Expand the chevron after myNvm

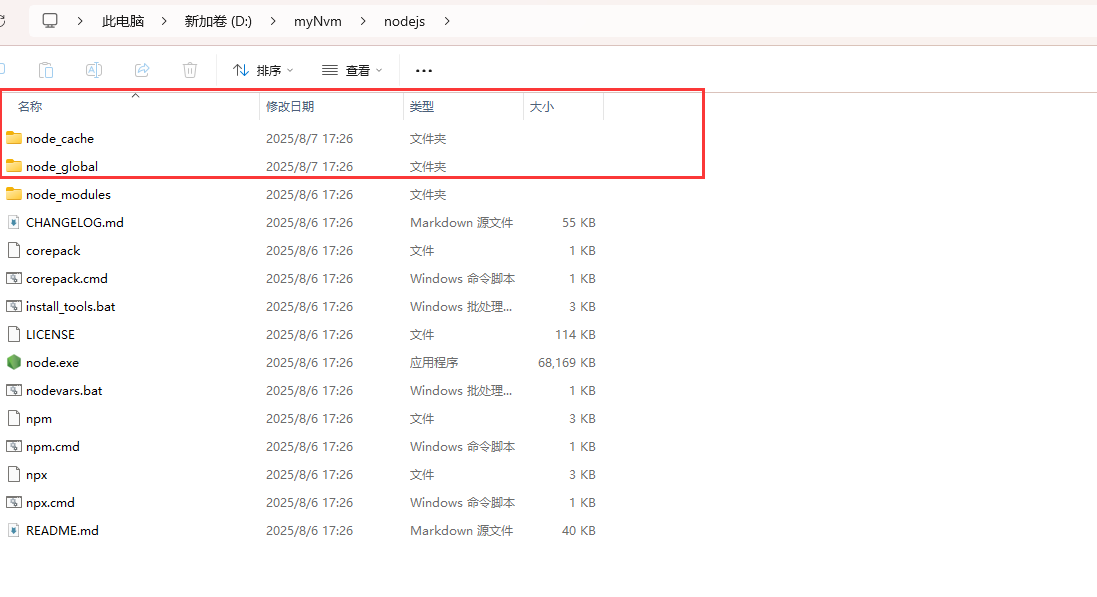click(x=362, y=22)
